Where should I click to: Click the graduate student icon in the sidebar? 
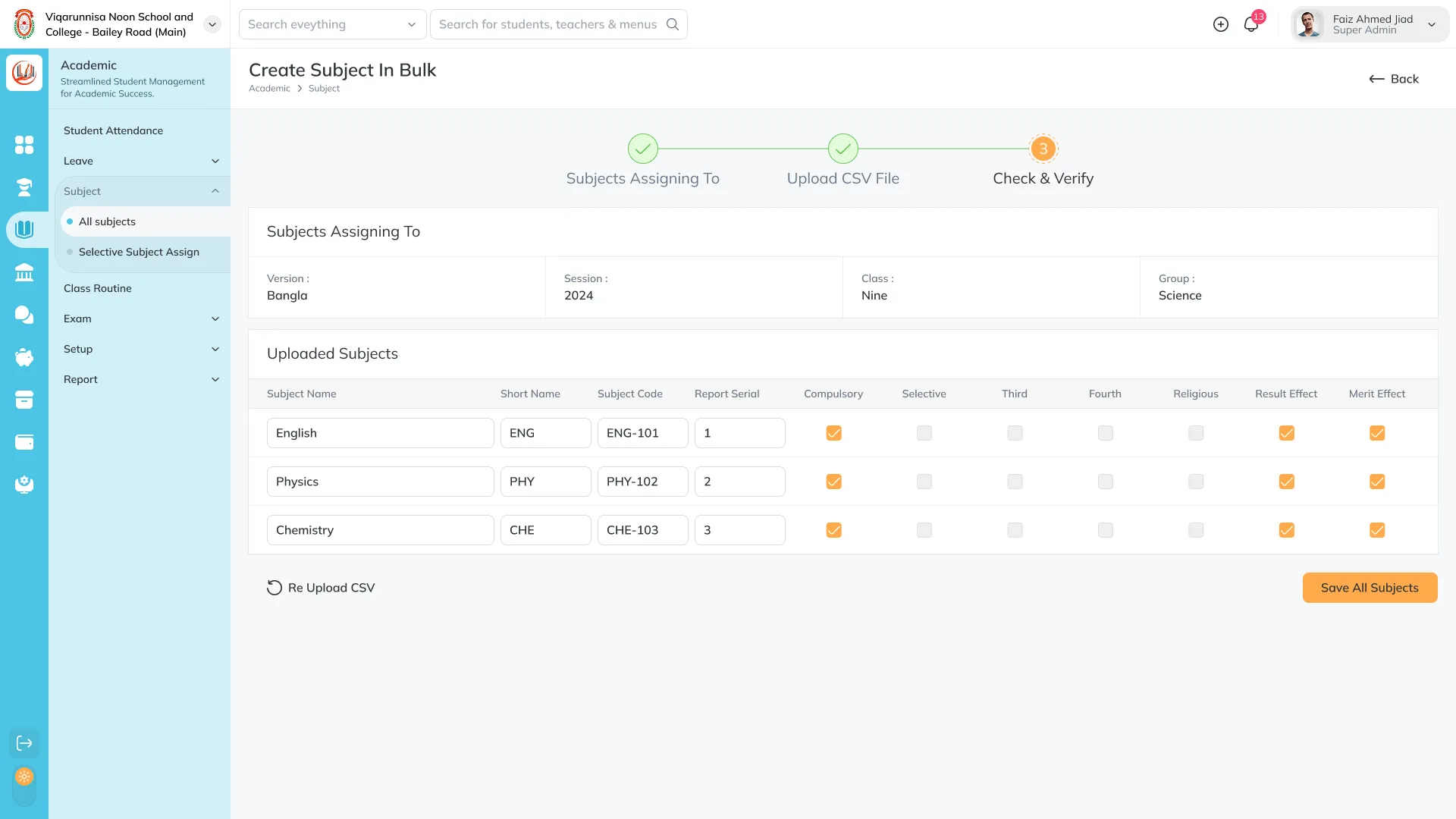coord(24,187)
